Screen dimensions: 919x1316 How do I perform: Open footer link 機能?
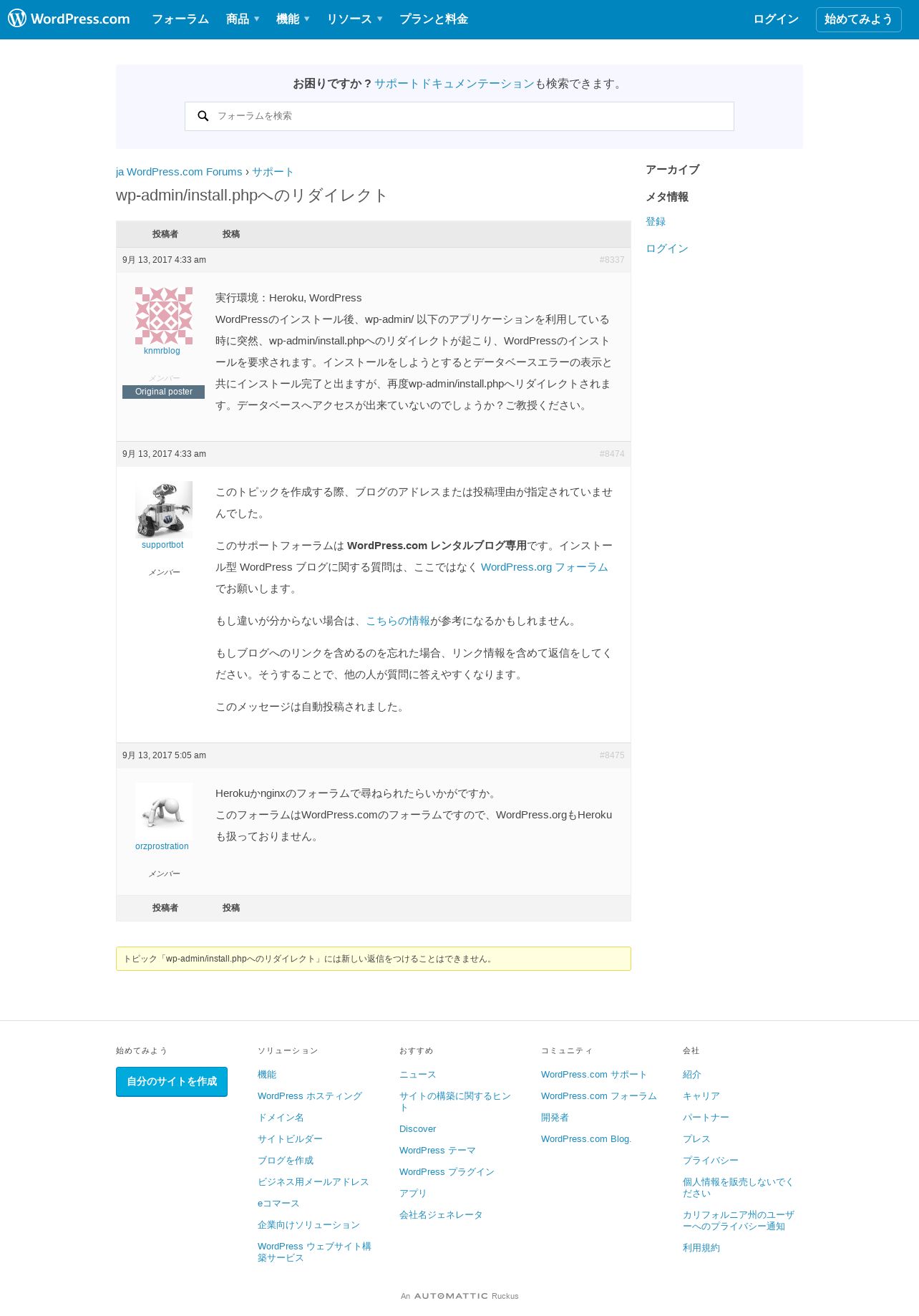click(267, 1075)
